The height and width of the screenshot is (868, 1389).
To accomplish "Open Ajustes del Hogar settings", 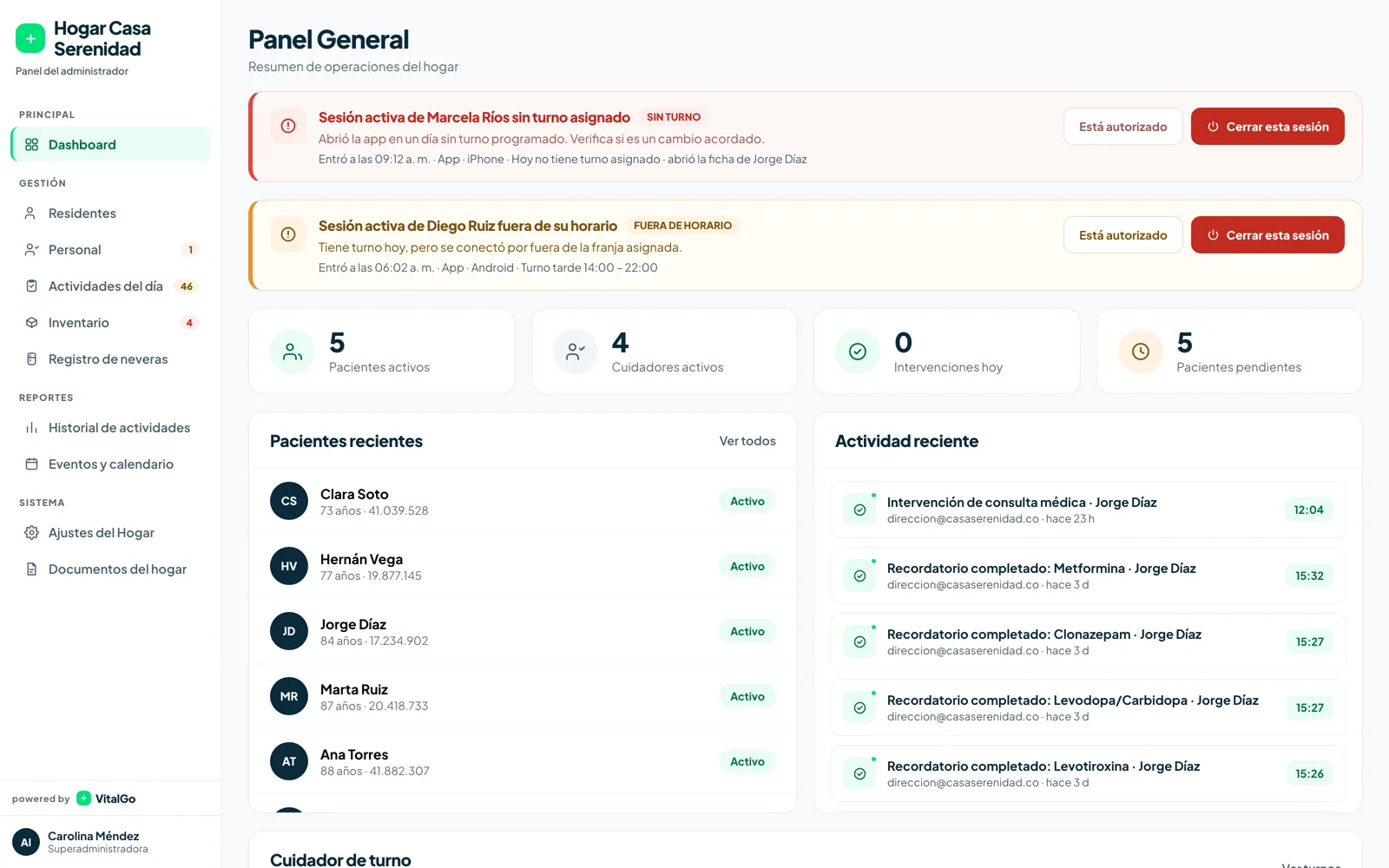I will [x=110, y=532].
